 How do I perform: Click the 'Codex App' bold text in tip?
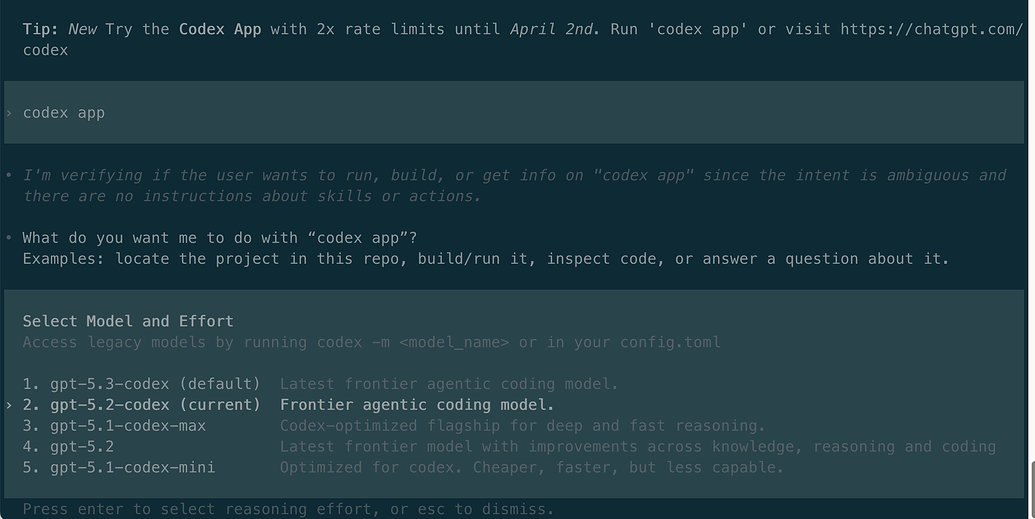pyautogui.click(x=220, y=29)
